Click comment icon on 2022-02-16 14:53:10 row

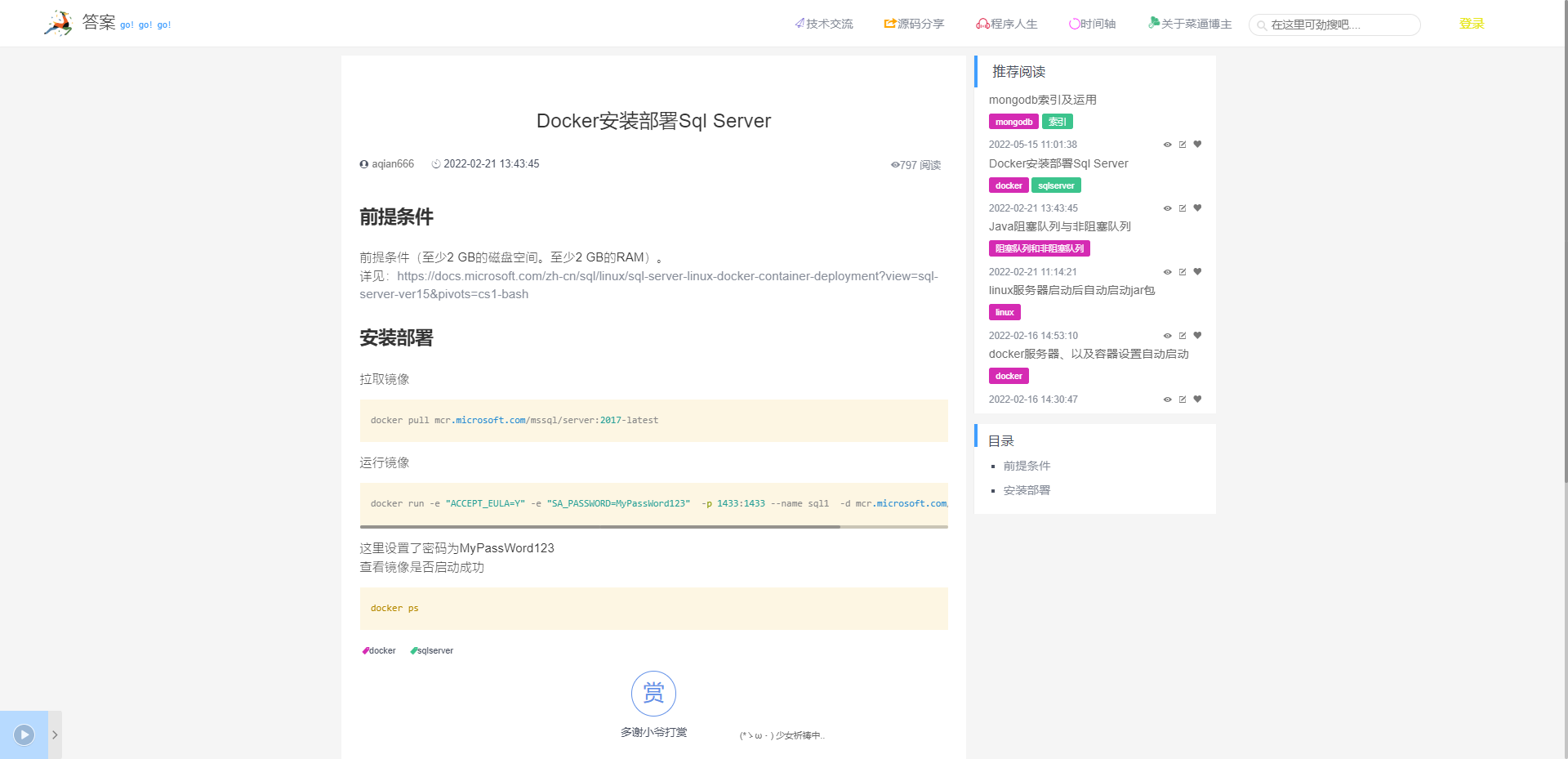click(x=1183, y=336)
